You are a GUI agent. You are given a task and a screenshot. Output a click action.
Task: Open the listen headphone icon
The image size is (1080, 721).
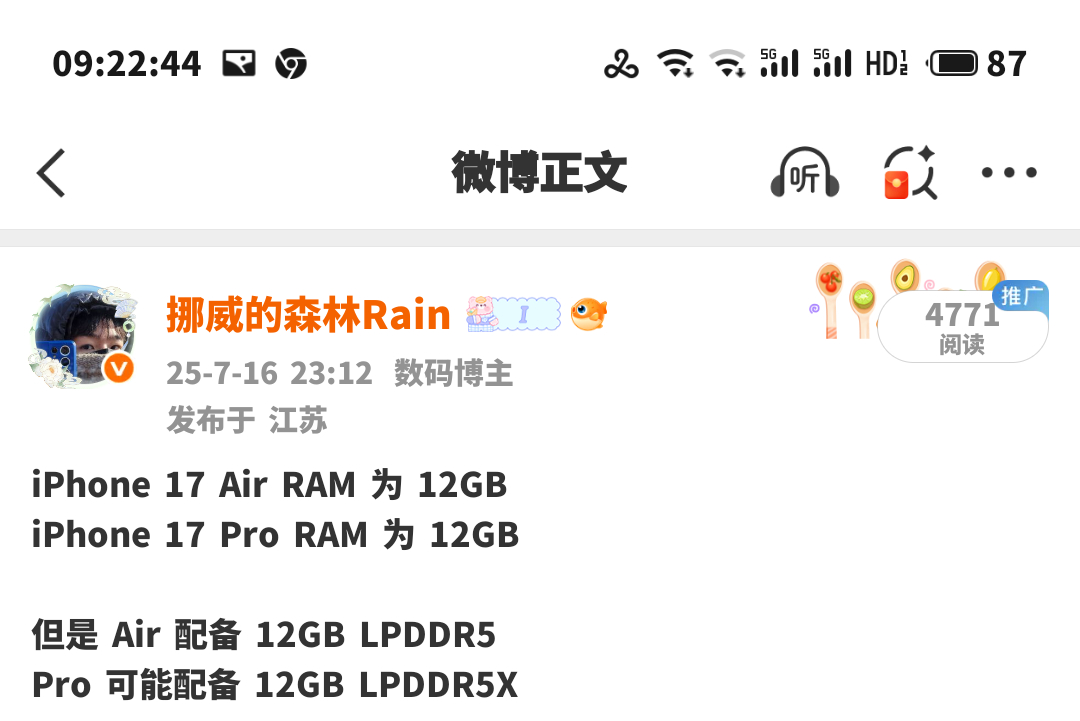coord(804,172)
